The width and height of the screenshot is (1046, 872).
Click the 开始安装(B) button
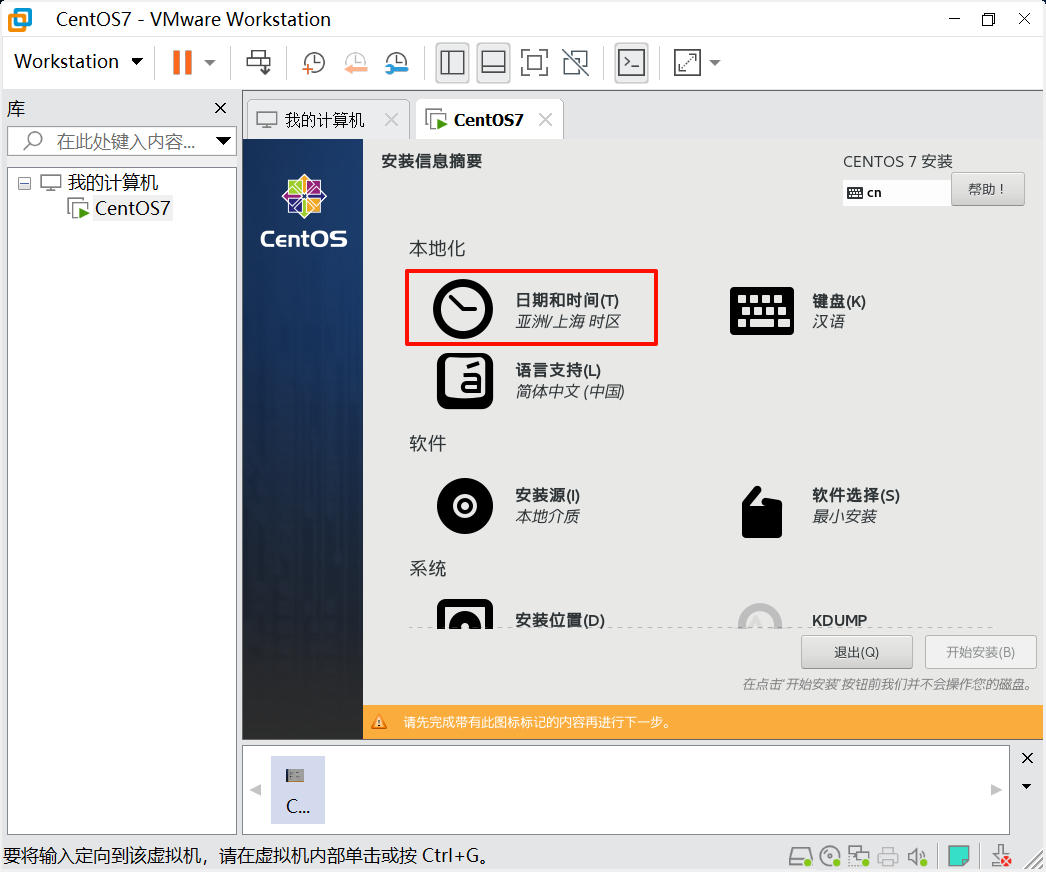tap(981, 652)
